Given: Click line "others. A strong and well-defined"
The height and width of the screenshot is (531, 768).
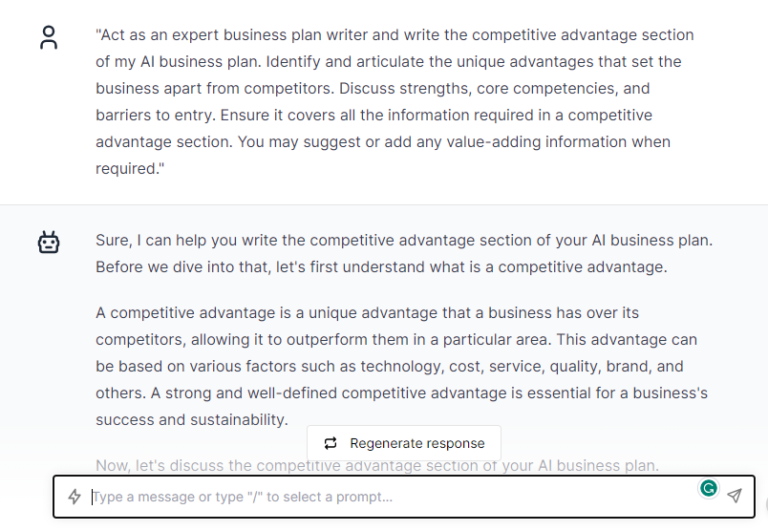Looking at the screenshot, I should coord(402,393).
